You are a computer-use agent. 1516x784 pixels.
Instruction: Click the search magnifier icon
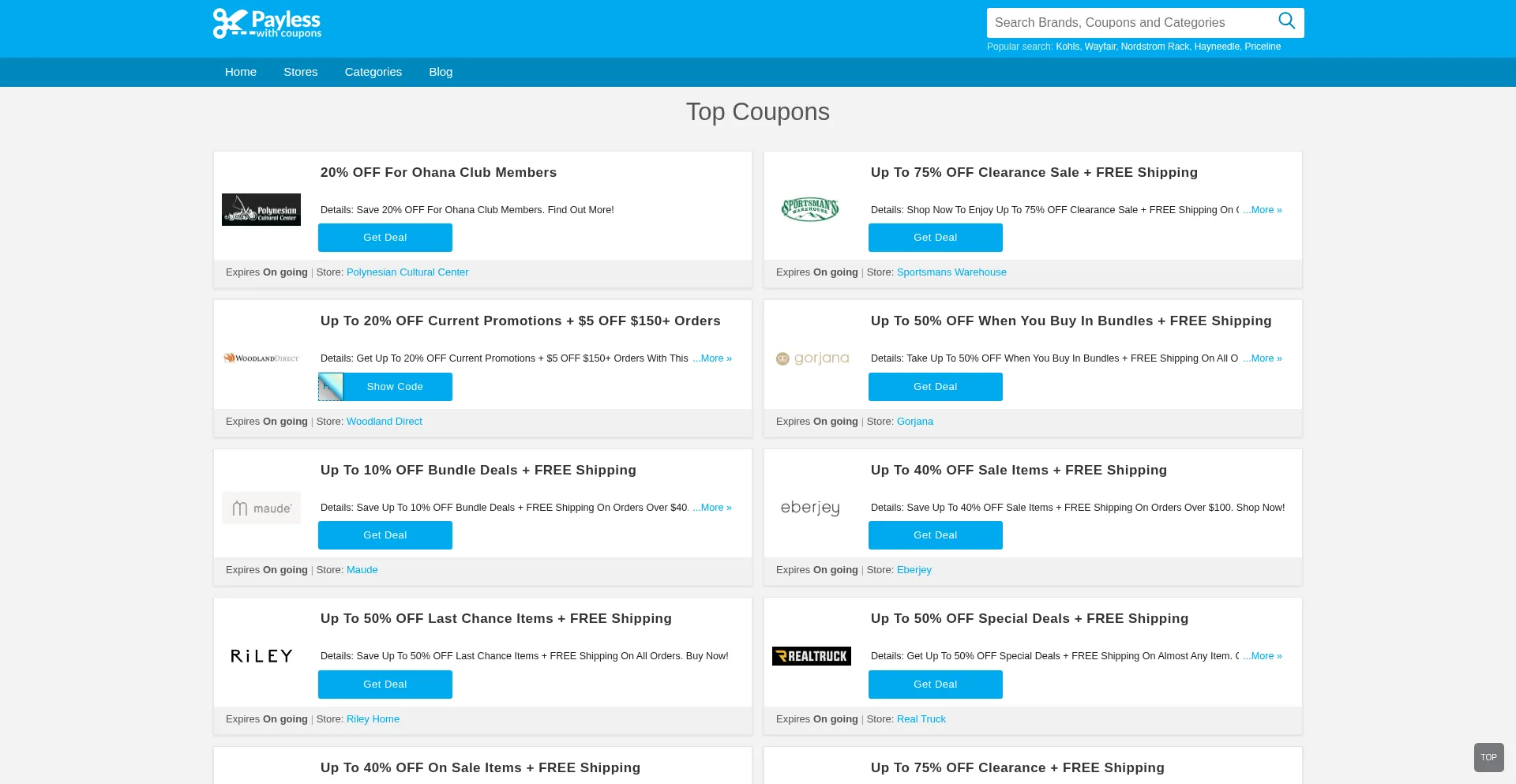pyautogui.click(x=1287, y=21)
